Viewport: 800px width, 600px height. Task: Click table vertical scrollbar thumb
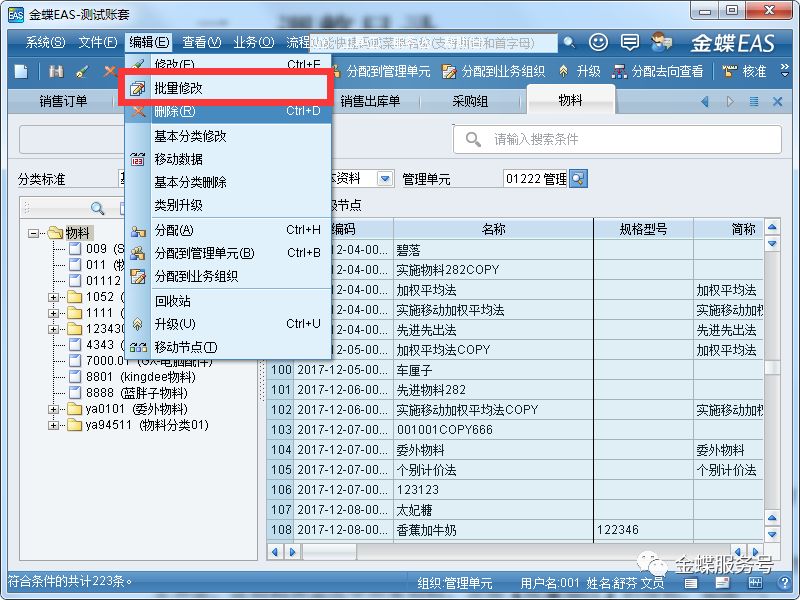point(772,367)
